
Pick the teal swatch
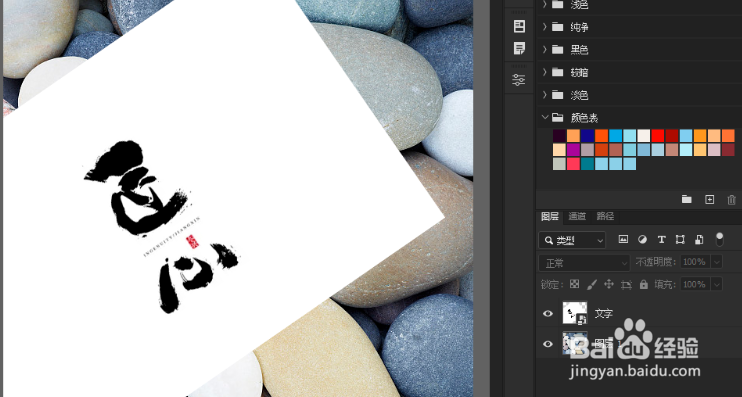point(587,164)
